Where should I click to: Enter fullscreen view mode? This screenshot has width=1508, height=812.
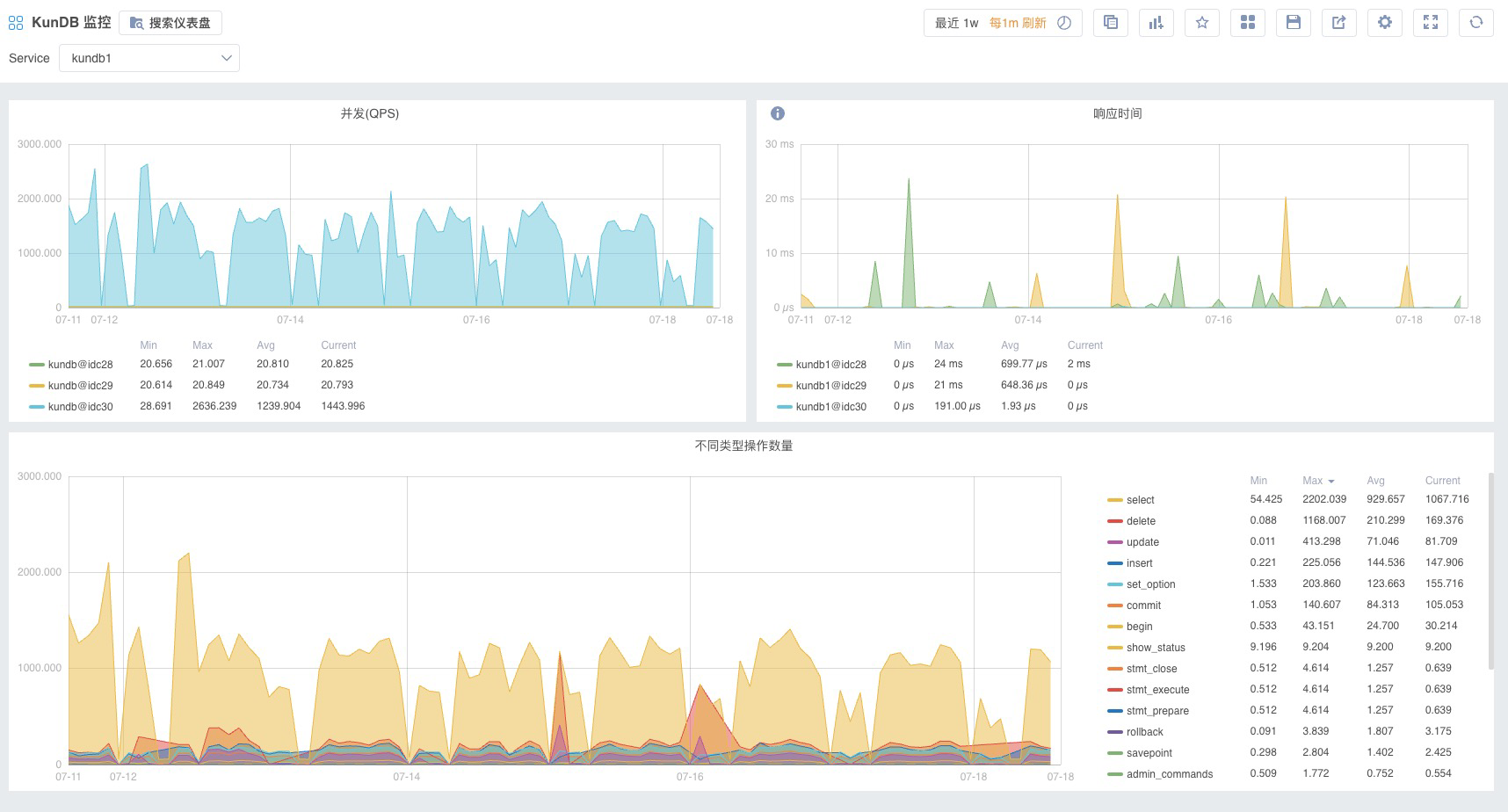point(1431,23)
